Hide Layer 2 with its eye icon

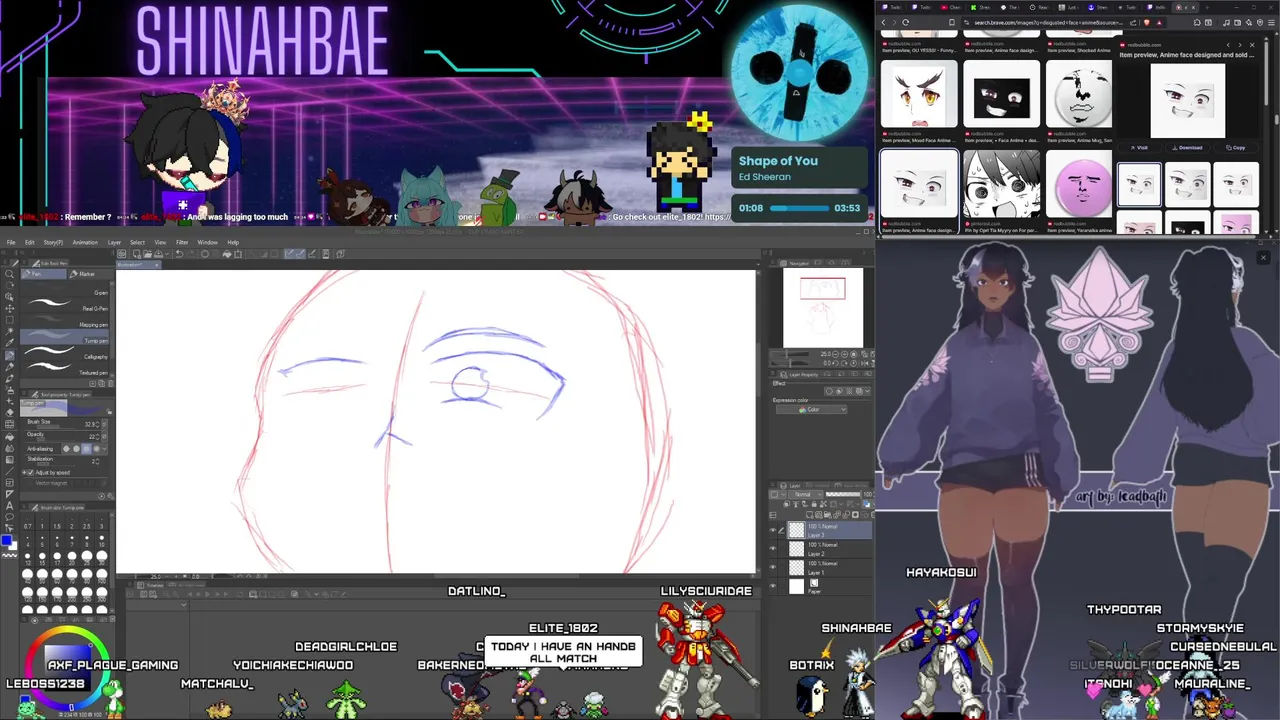772,548
